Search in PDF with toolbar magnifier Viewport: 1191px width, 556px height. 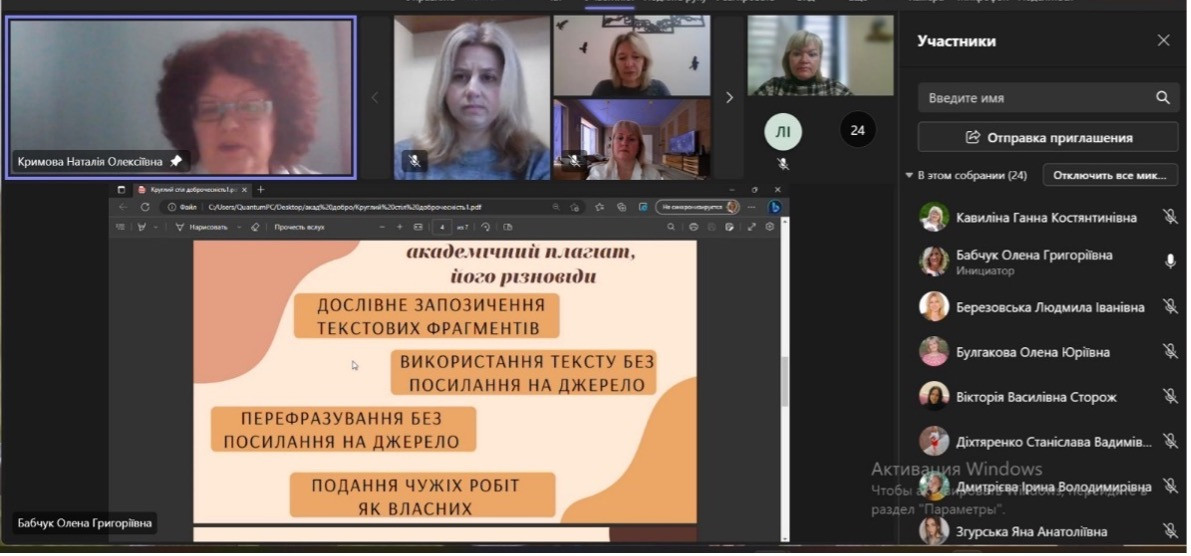pos(671,226)
